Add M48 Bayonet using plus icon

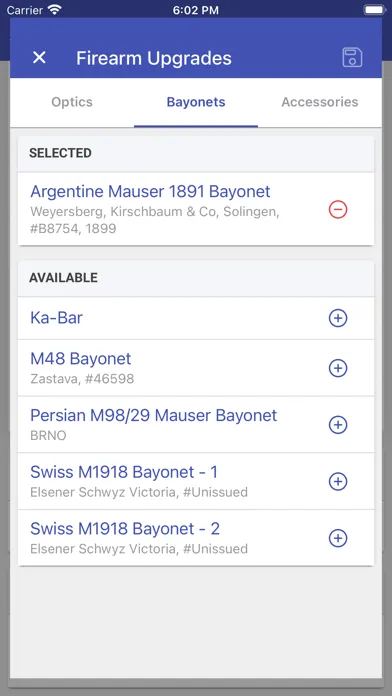338,368
